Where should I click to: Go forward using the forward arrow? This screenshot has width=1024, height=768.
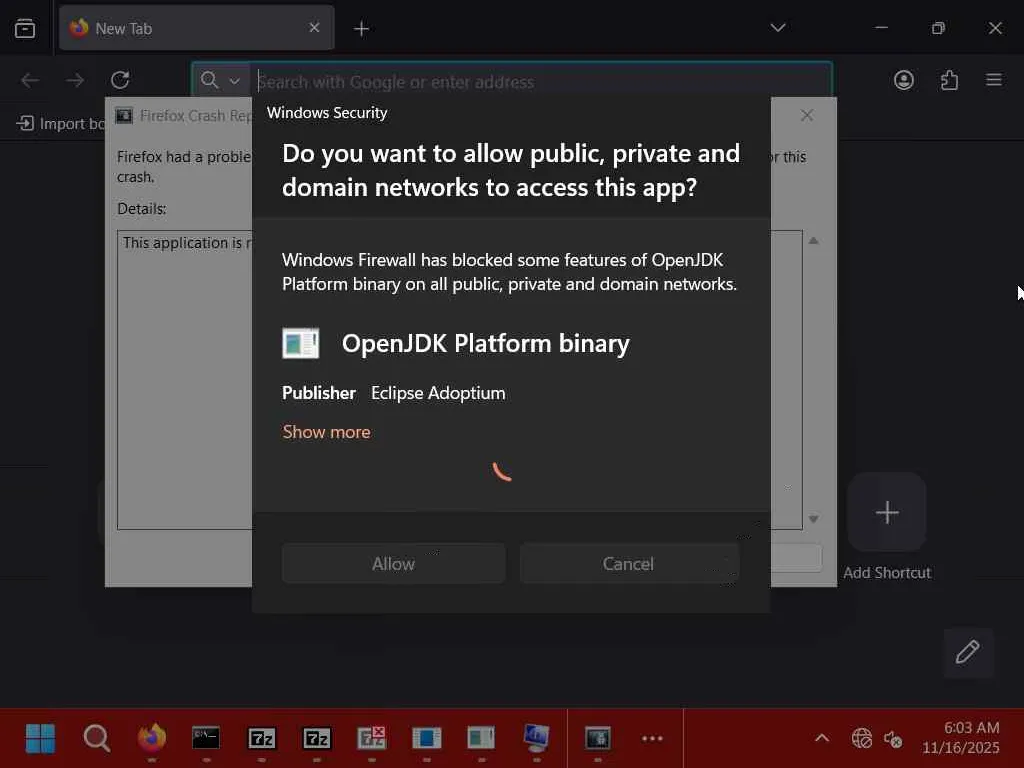tap(75, 80)
